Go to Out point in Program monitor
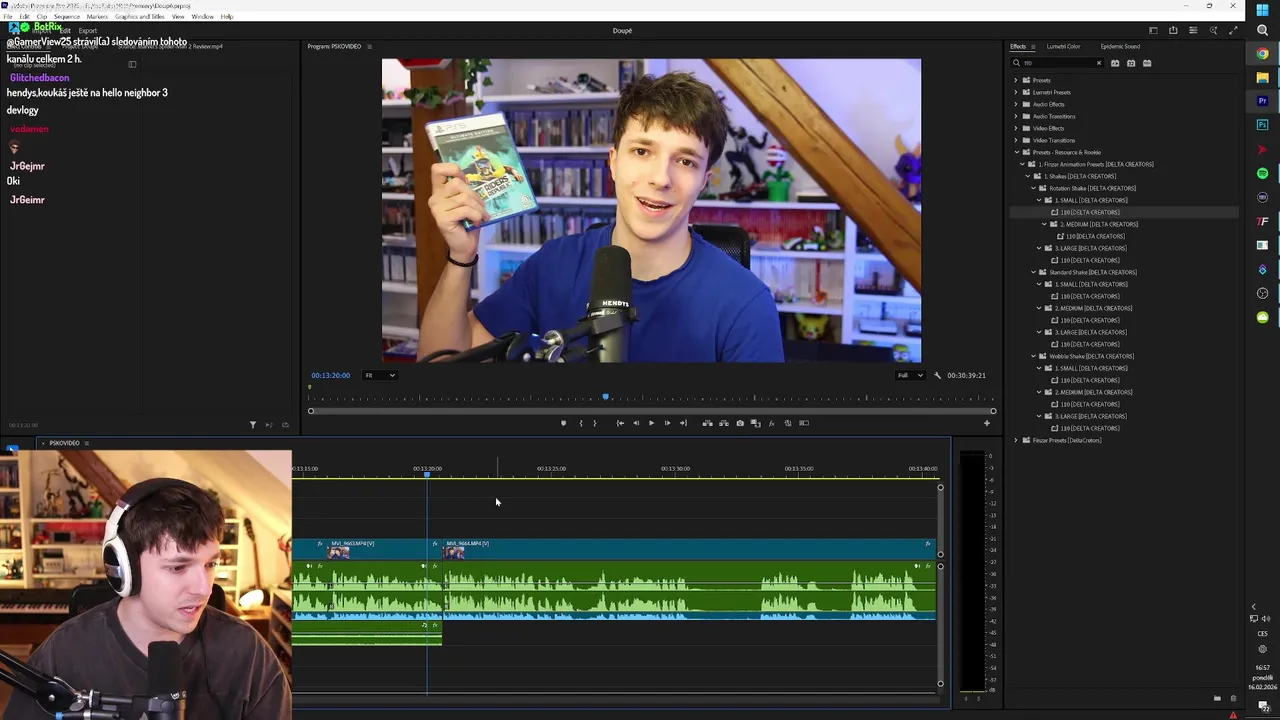The width and height of the screenshot is (1280, 720). click(683, 423)
